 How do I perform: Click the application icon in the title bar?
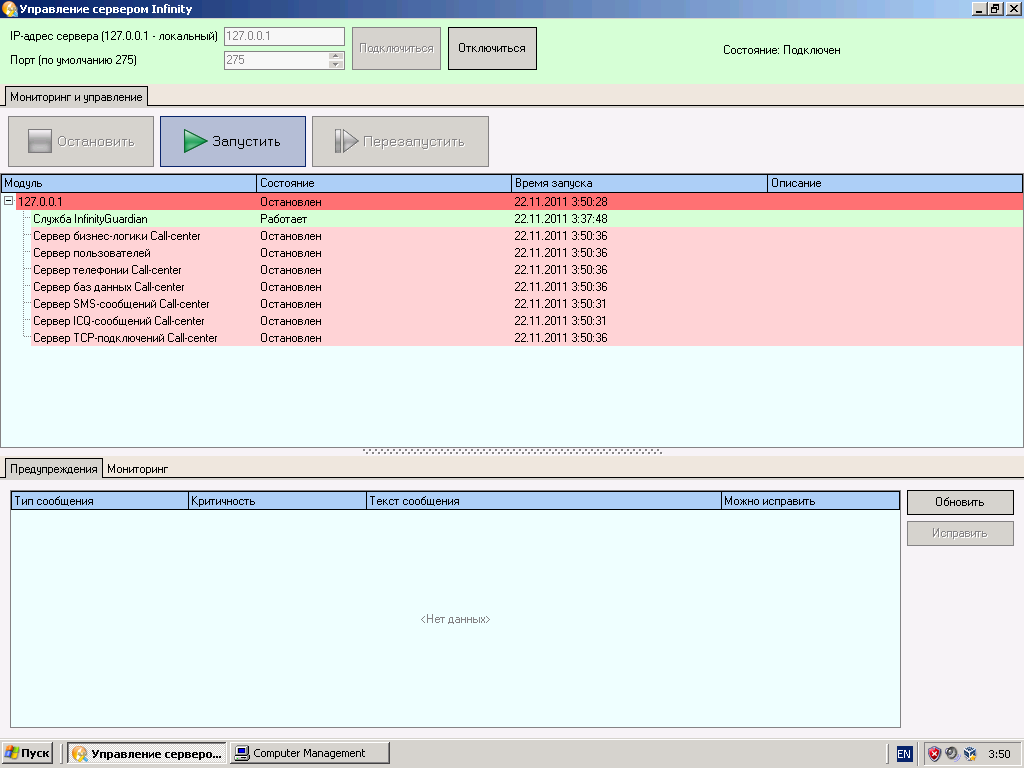[9, 8]
